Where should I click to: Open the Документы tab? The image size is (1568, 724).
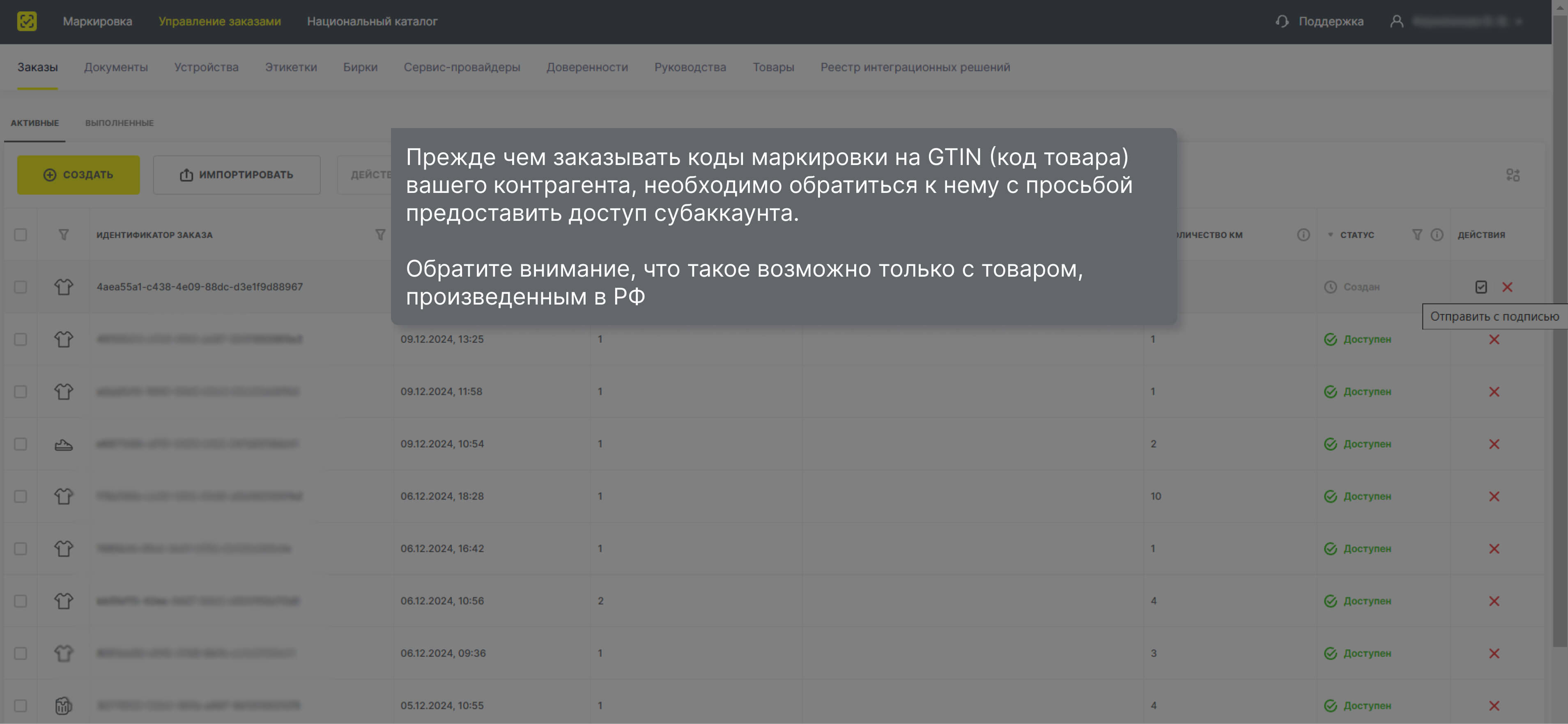[116, 68]
